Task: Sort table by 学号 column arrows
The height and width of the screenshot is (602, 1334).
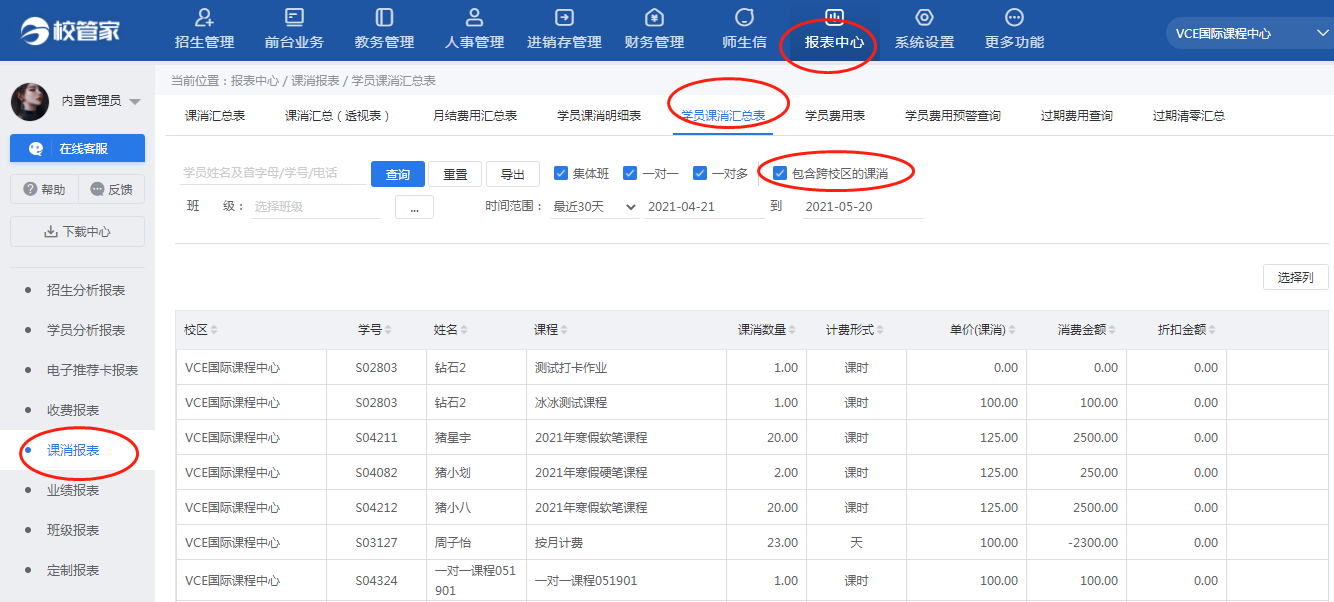Action: click(x=388, y=330)
